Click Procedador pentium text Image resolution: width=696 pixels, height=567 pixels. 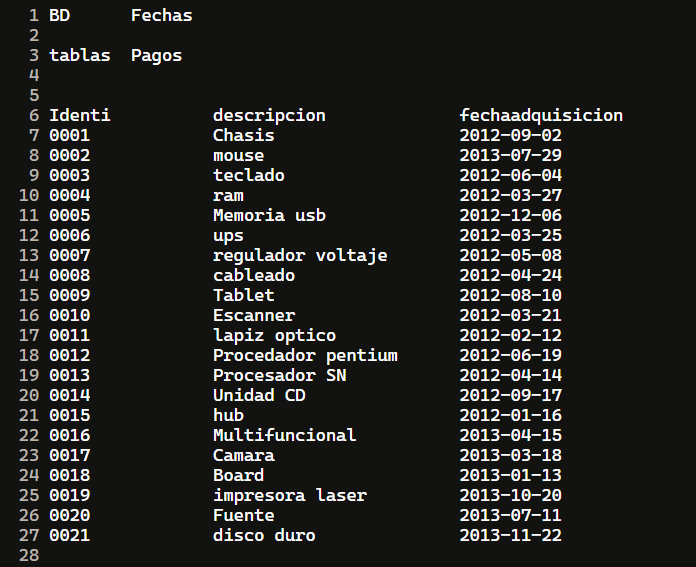coord(305,355)
